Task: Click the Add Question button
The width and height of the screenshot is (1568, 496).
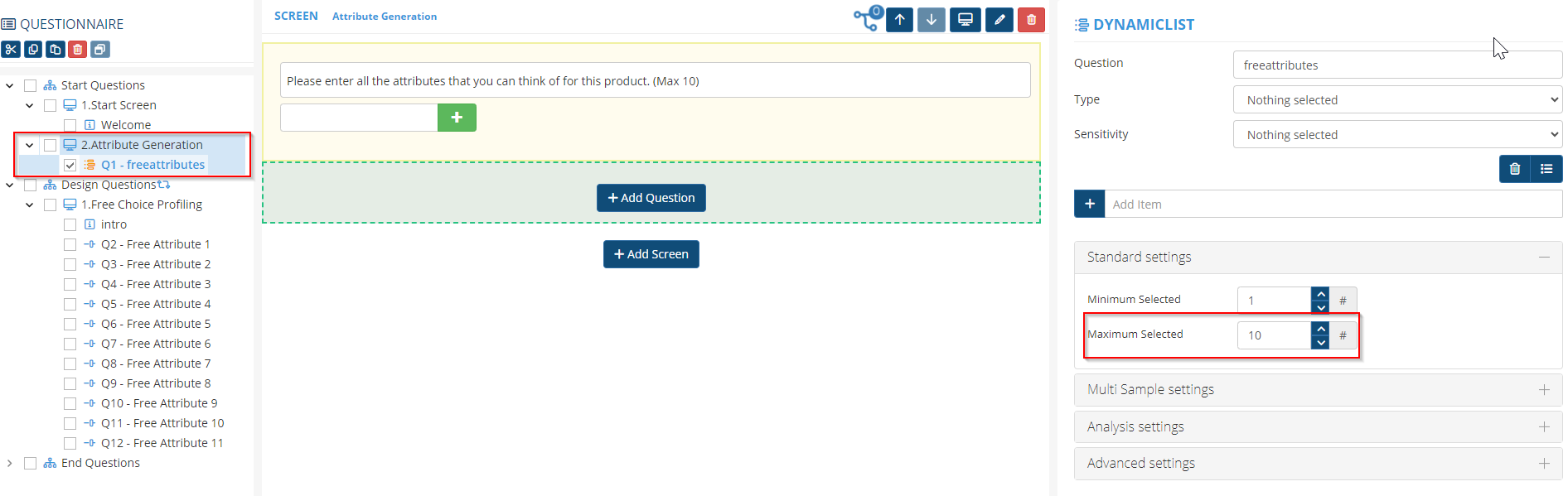Action: point(651,198)
